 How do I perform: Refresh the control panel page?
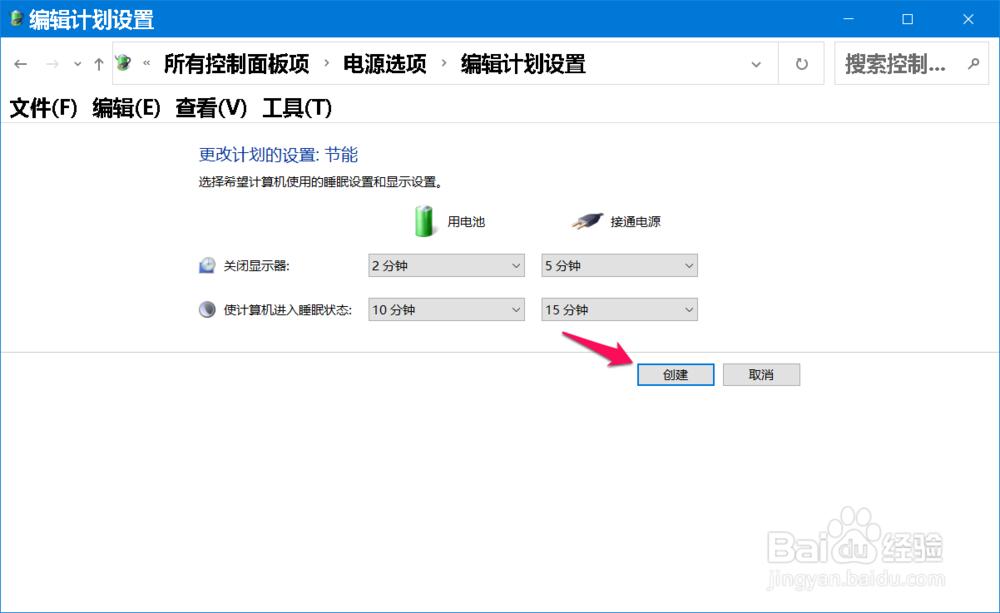point(802,64)
